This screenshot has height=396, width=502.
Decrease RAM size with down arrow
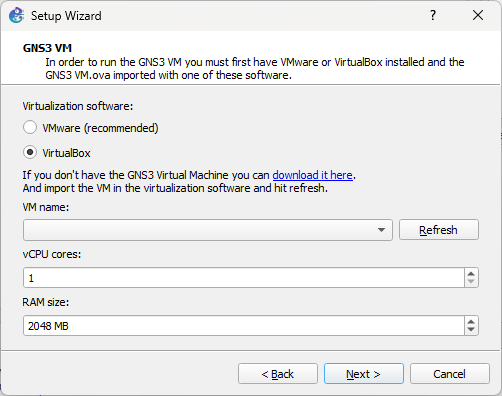click(x=471, y=330)
